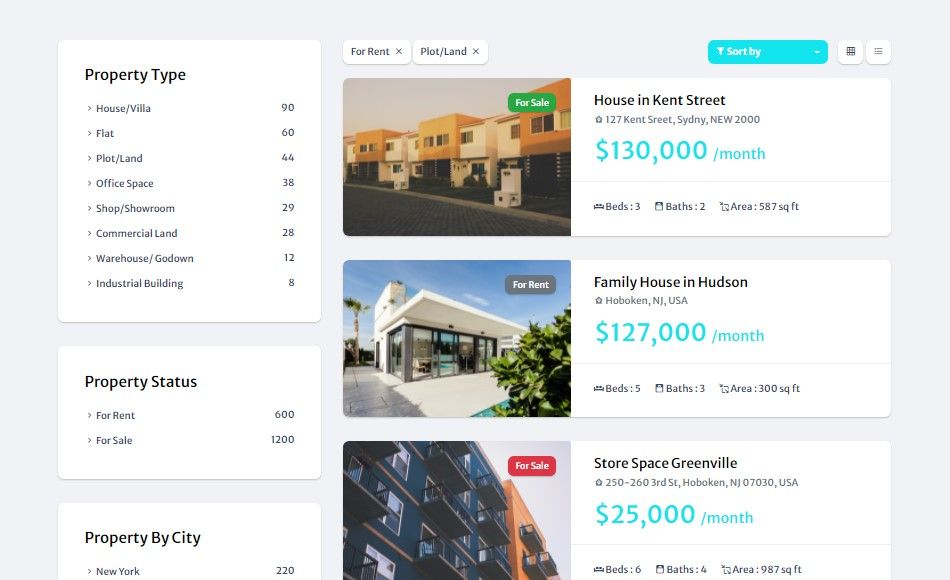Click the red For Sale badge on Store Space
This screenshot has height=580, width=950.
[x=532, y=465]
